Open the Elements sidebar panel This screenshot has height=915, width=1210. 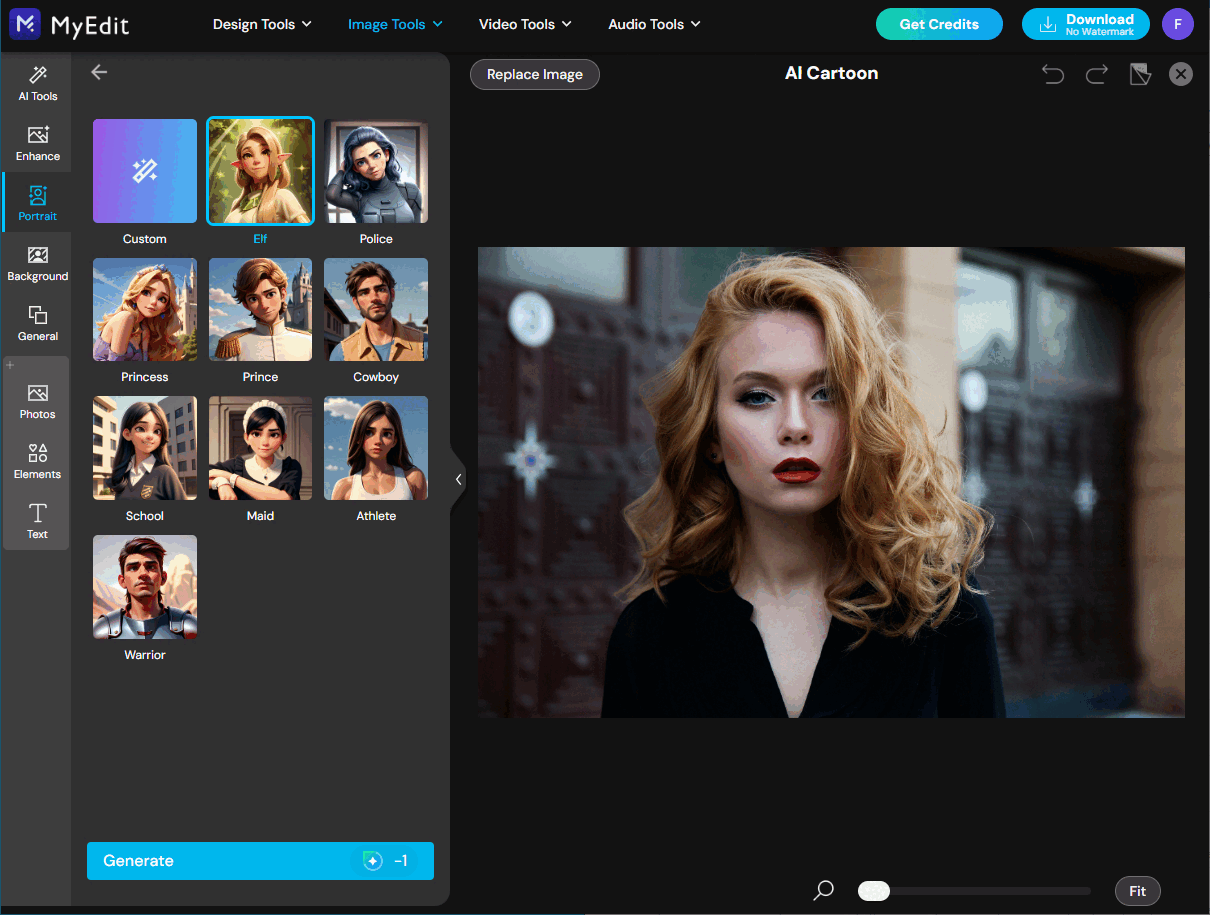(37, 461)
